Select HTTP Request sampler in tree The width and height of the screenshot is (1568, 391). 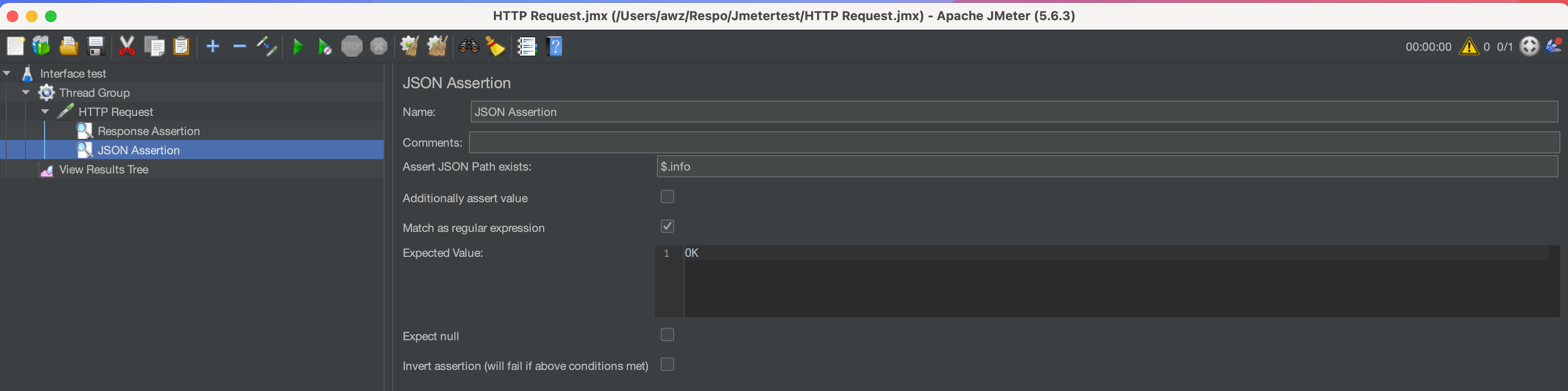pyautogui.click(x=116, y=112)
